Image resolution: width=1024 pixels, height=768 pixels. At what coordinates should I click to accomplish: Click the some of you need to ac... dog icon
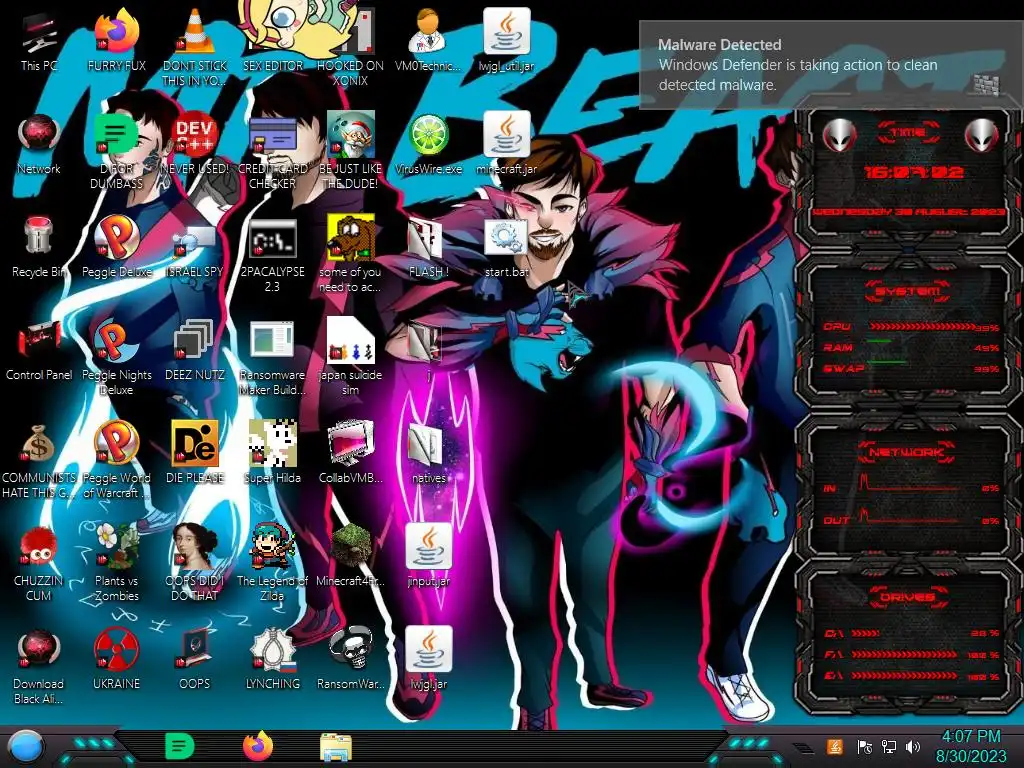(350, 255)
